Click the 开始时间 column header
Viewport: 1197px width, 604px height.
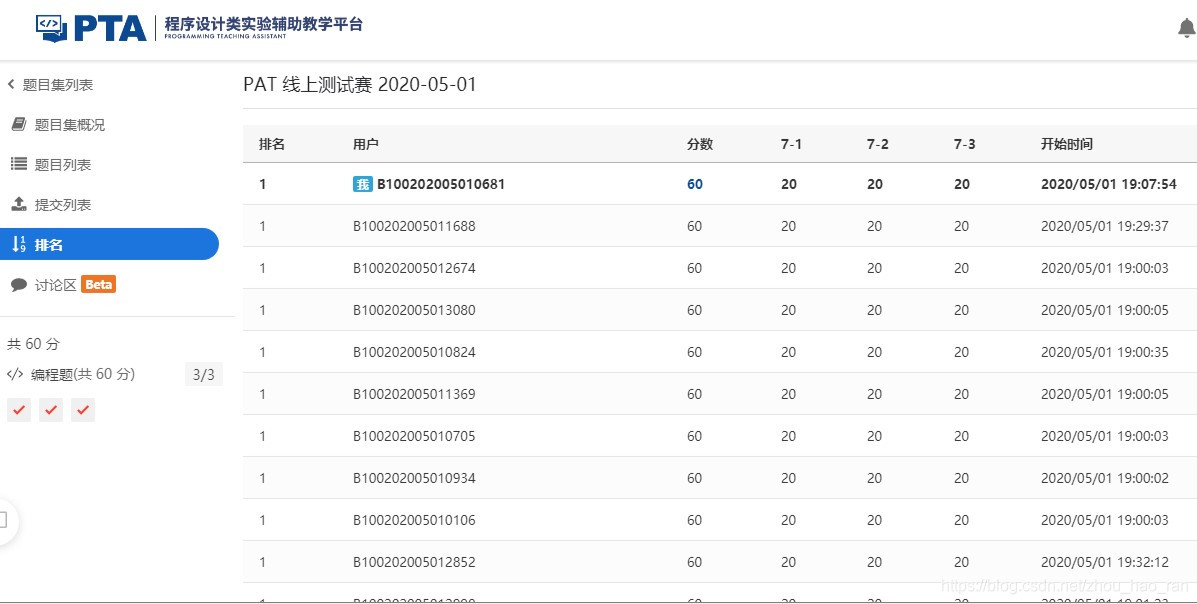[x=1067, y=144]
